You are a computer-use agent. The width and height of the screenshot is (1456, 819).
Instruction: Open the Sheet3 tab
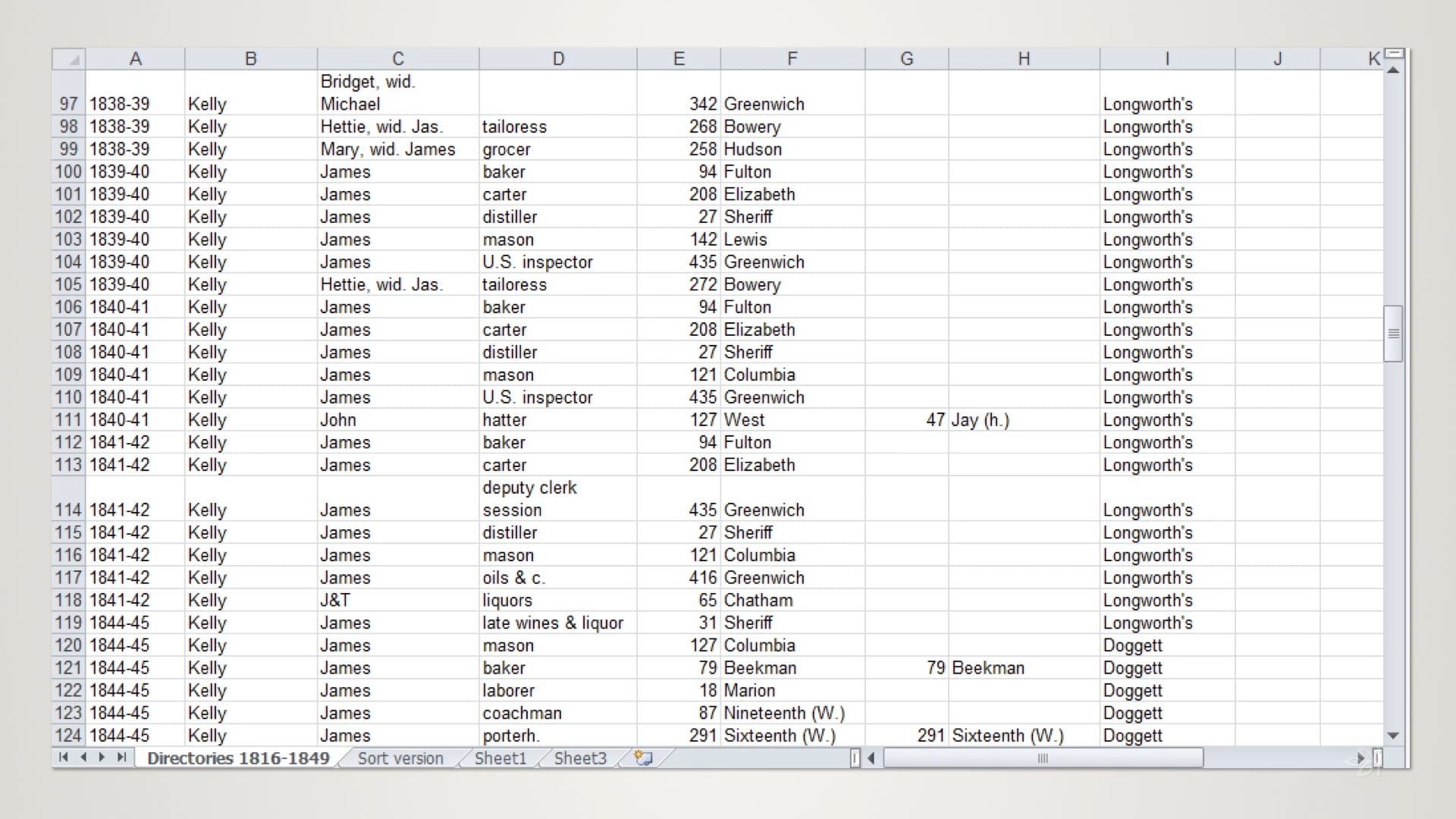(x=579, y=758)
